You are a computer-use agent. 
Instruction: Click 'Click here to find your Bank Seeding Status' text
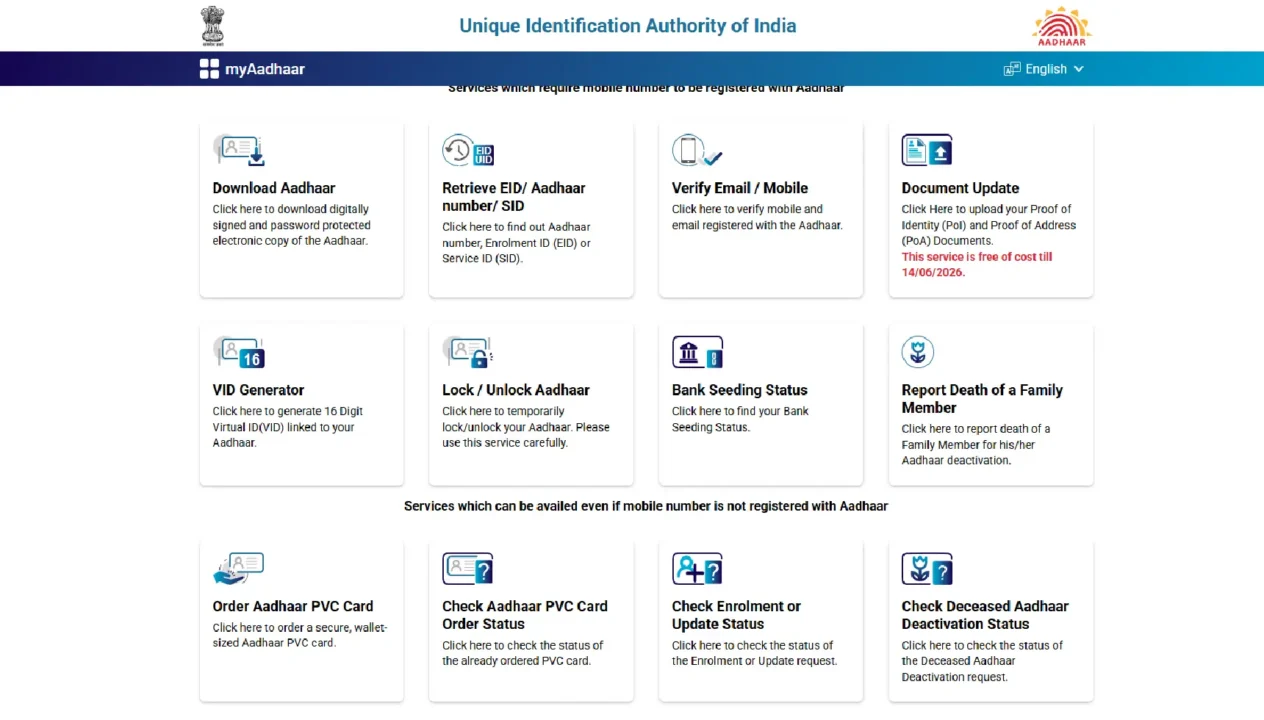pos(740,419)
